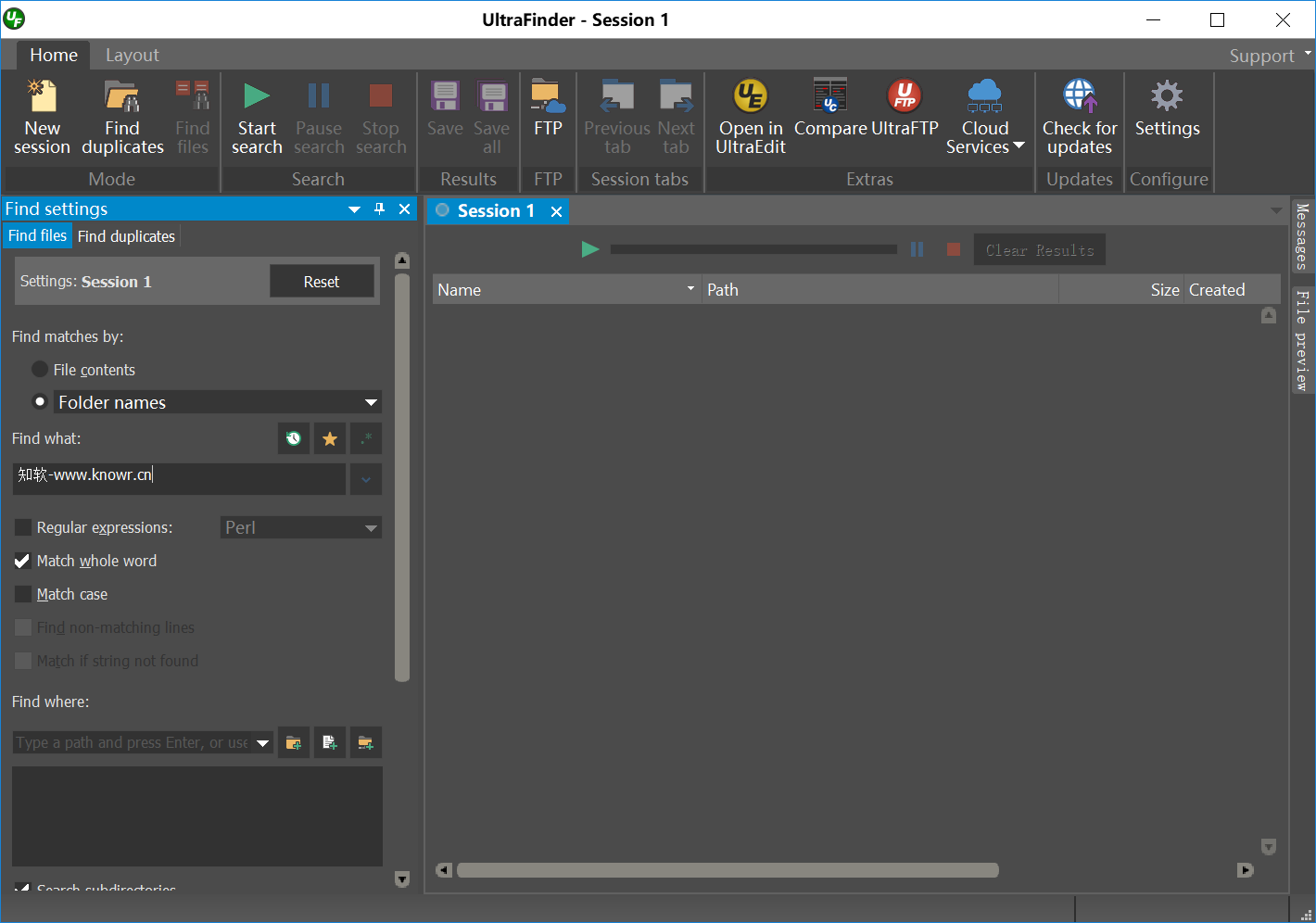The image size is (1316, 923).
Task: Click Open in UltraEdit
Action: pyautogui.click(x=751, y=119)
